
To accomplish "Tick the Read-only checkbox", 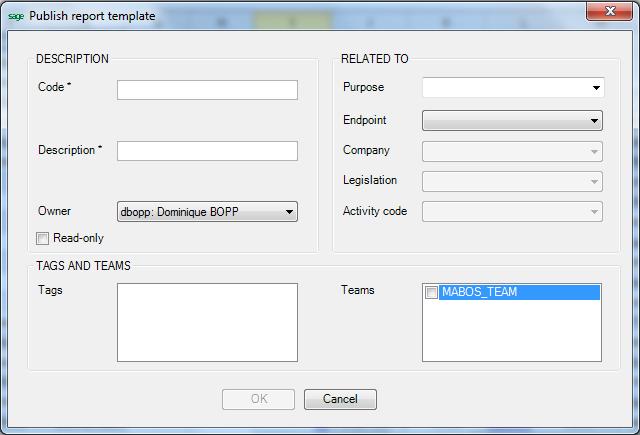I will click(x=42, y=239).
